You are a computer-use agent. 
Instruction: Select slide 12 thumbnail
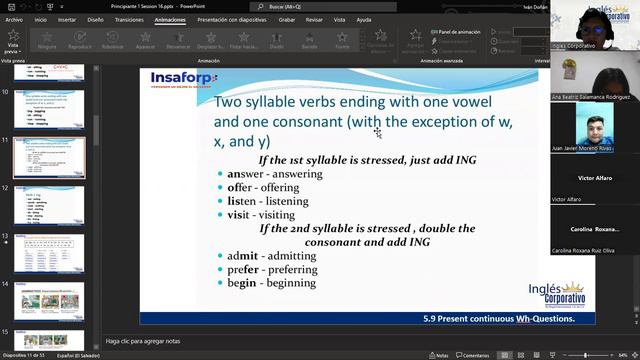pos(49,205)
